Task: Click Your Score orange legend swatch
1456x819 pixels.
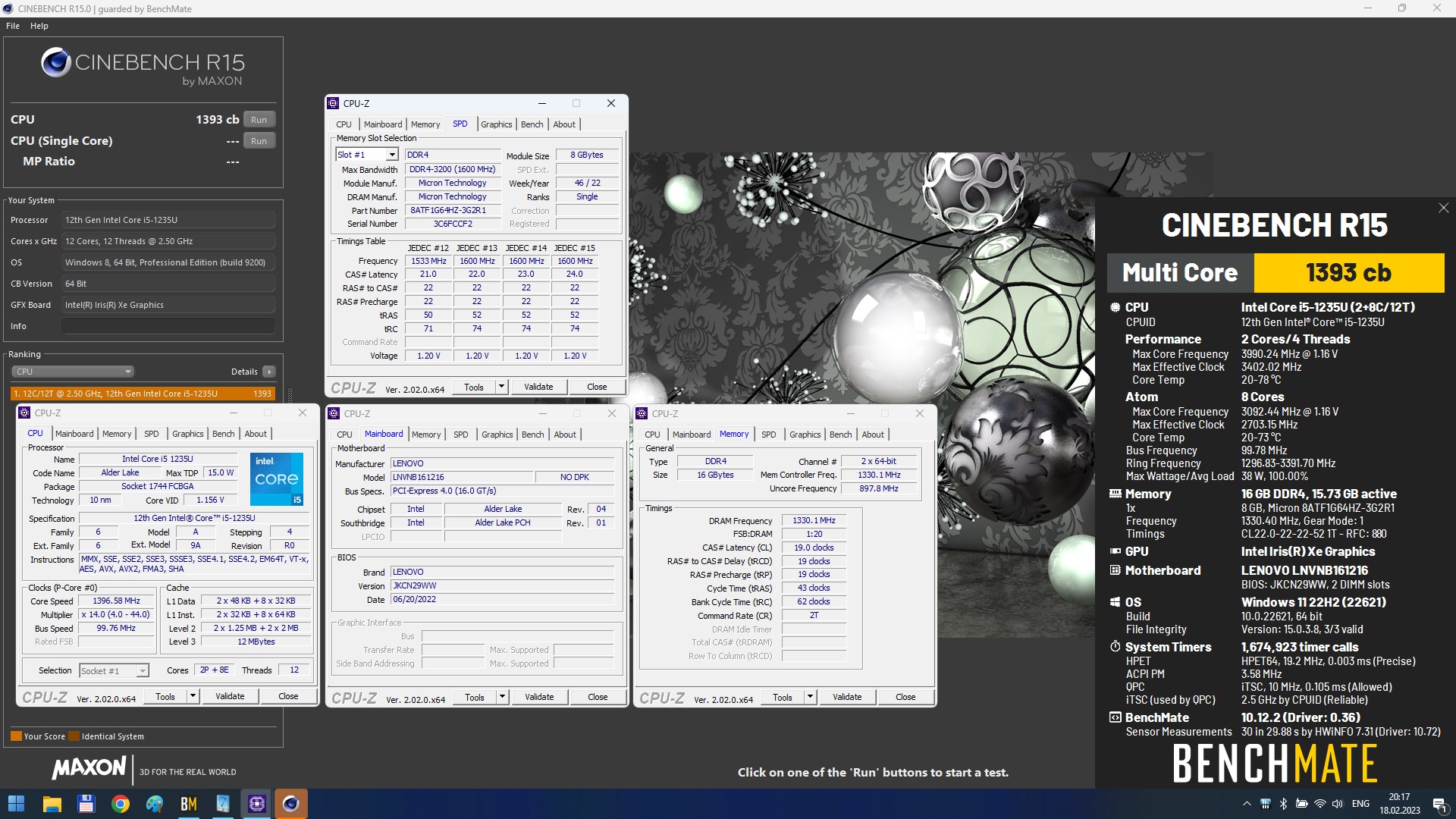Action: point(16,736)
